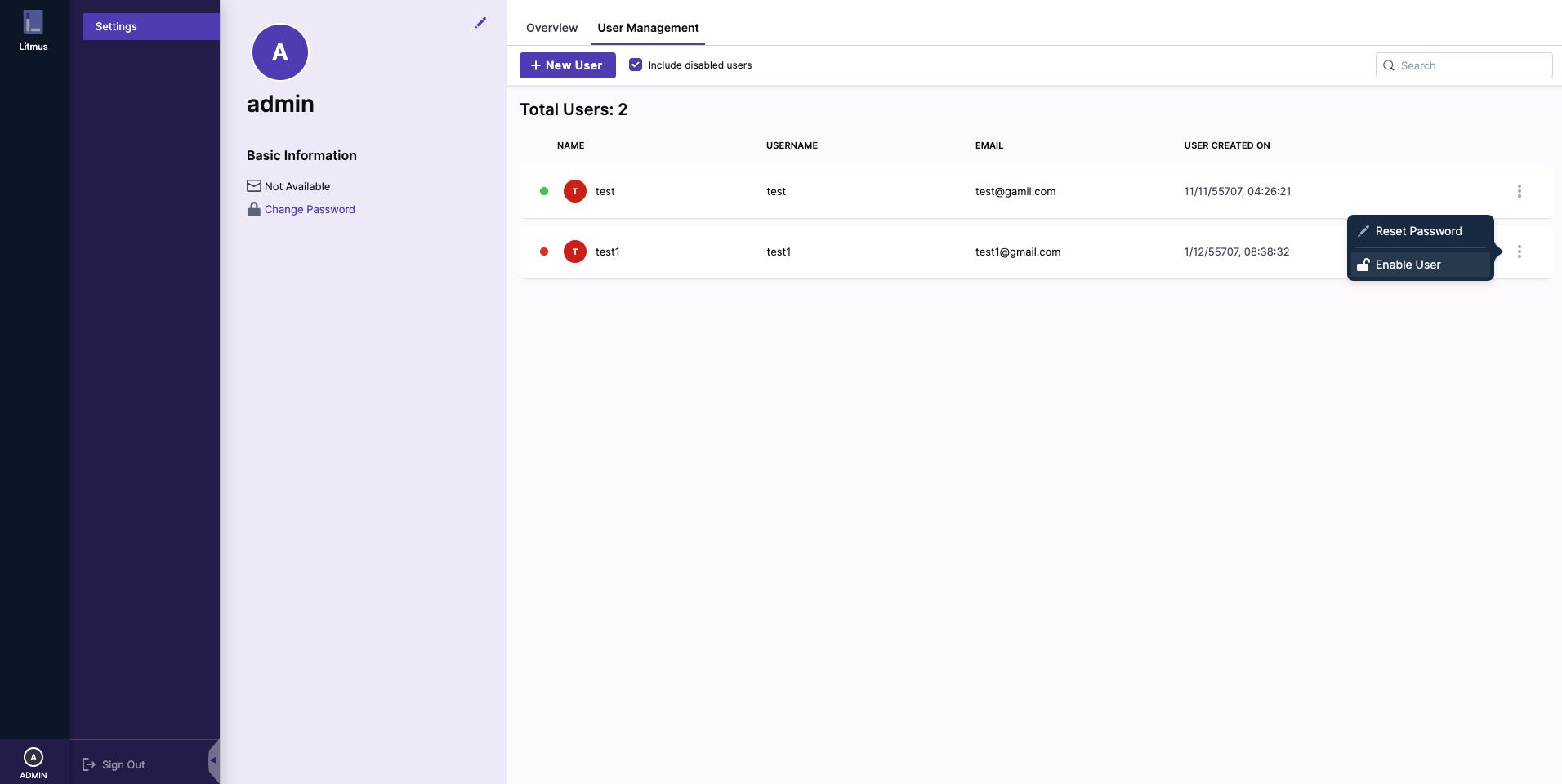This screenshot has height=784, width=1562.
Task: Close three-dot menu for test1 user
Action: [1520, 252]
